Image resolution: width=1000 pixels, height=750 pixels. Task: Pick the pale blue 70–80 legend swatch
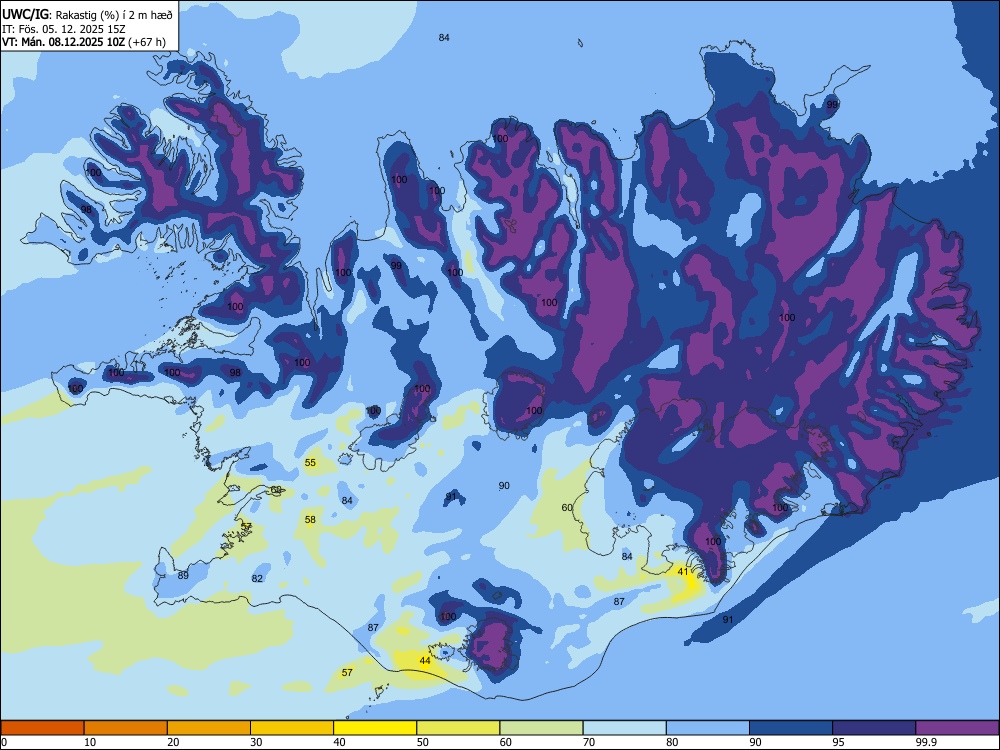point(624,728)
